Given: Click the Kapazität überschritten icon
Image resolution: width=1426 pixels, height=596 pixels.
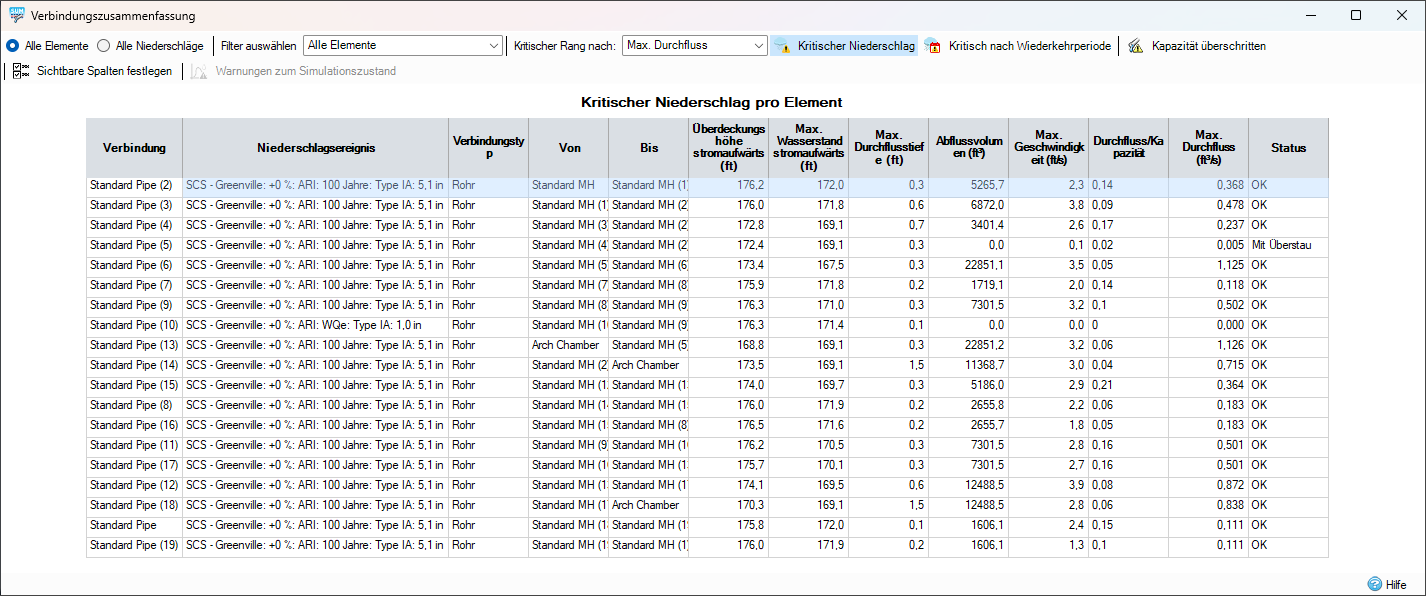Looking at the screenshot, I should click(1136, 46).
